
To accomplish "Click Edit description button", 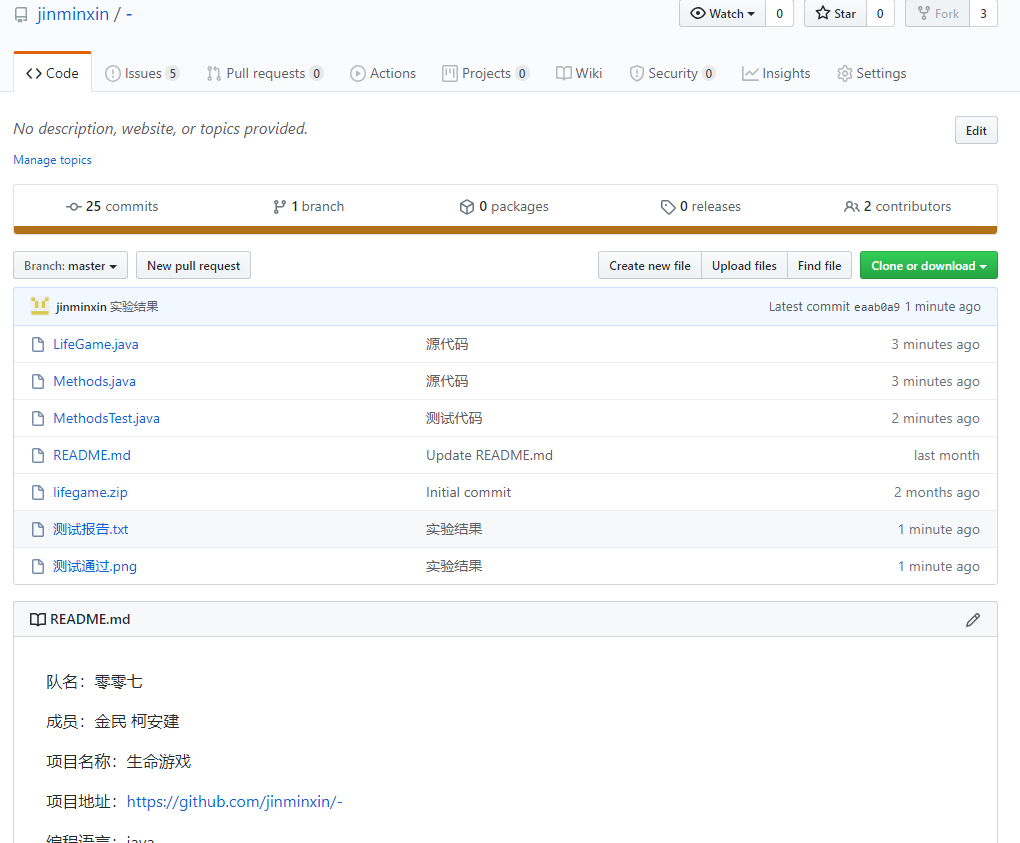I will point(976,131).
